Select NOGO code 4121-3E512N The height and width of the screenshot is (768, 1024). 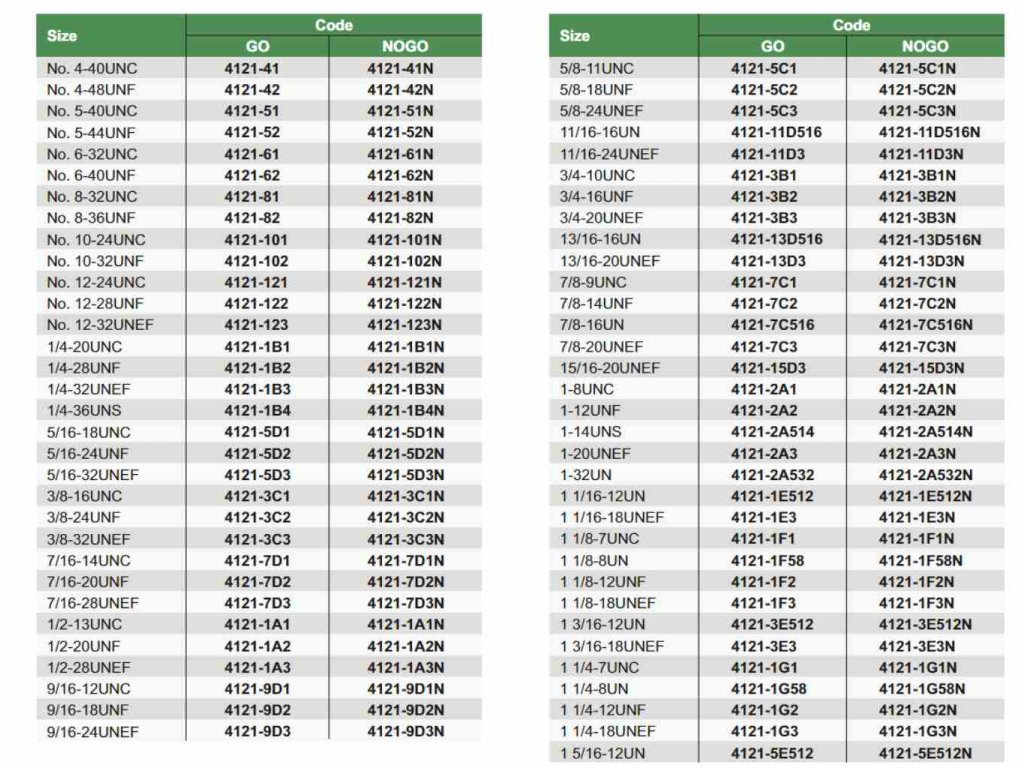point(925,625)
